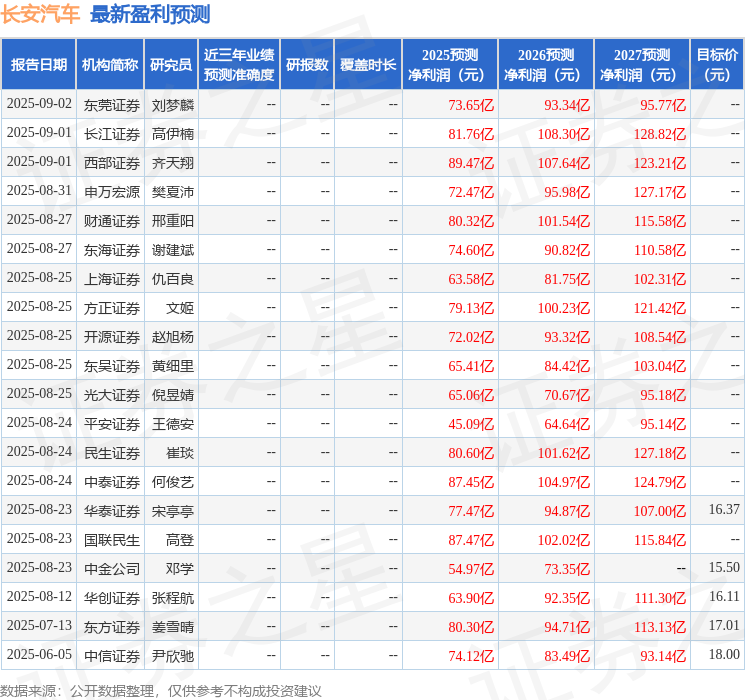Click the 东吴证券 institution cell
This screenshot has width=745, height=700.
(x=112, y=366)
